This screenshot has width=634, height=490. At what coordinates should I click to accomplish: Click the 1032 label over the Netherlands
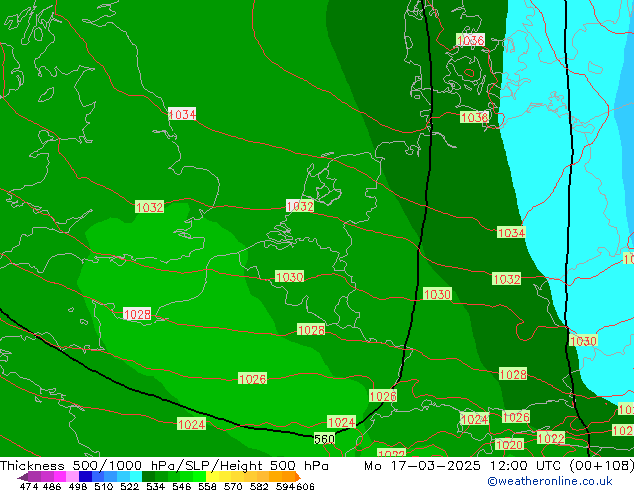click(x=300, y=206)
